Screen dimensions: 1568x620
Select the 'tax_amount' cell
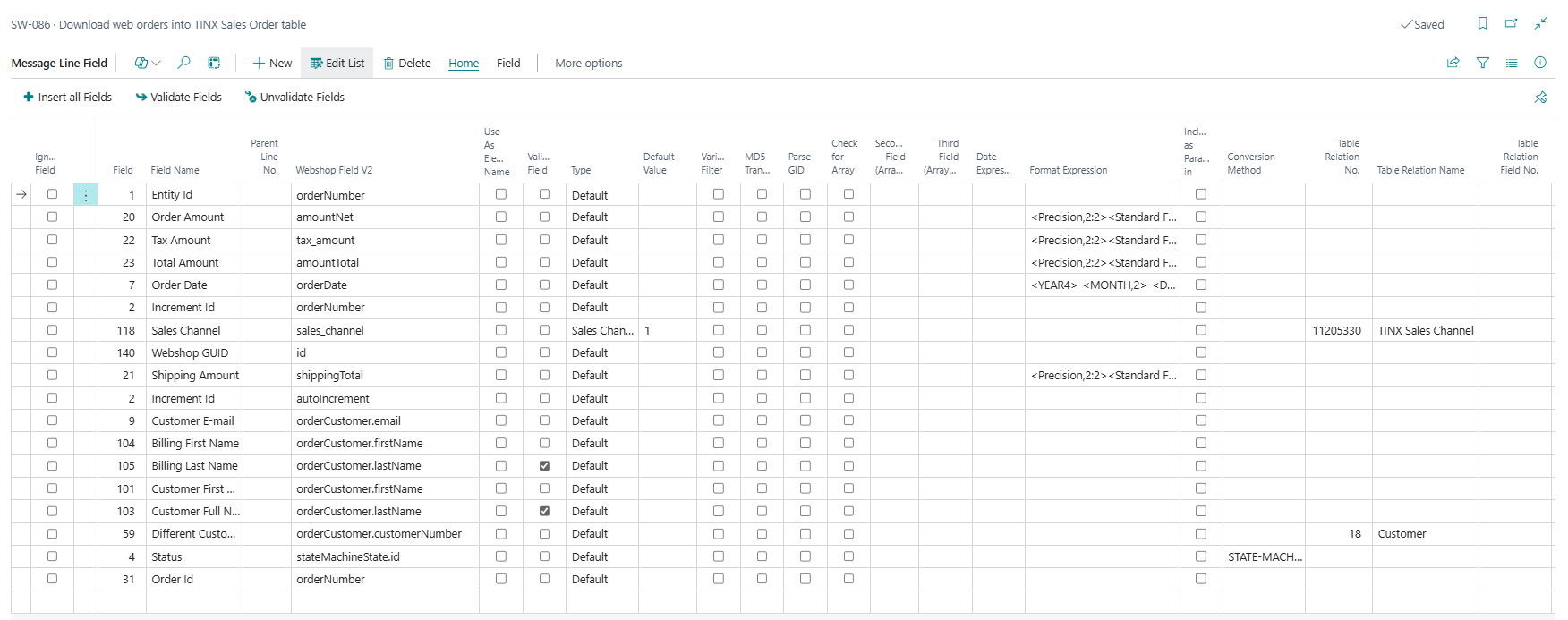pos(385,240)
